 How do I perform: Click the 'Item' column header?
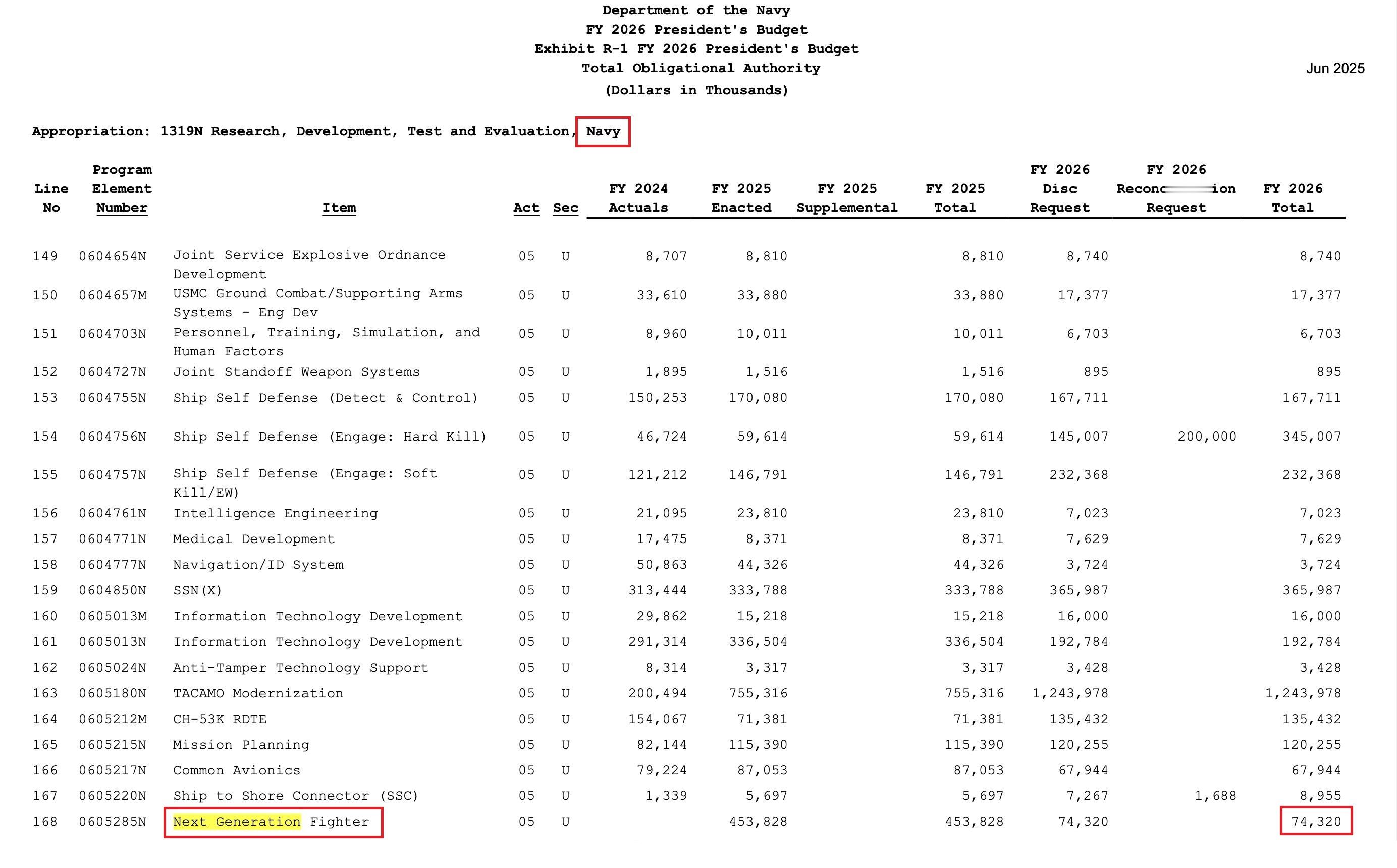click(339, 208)
